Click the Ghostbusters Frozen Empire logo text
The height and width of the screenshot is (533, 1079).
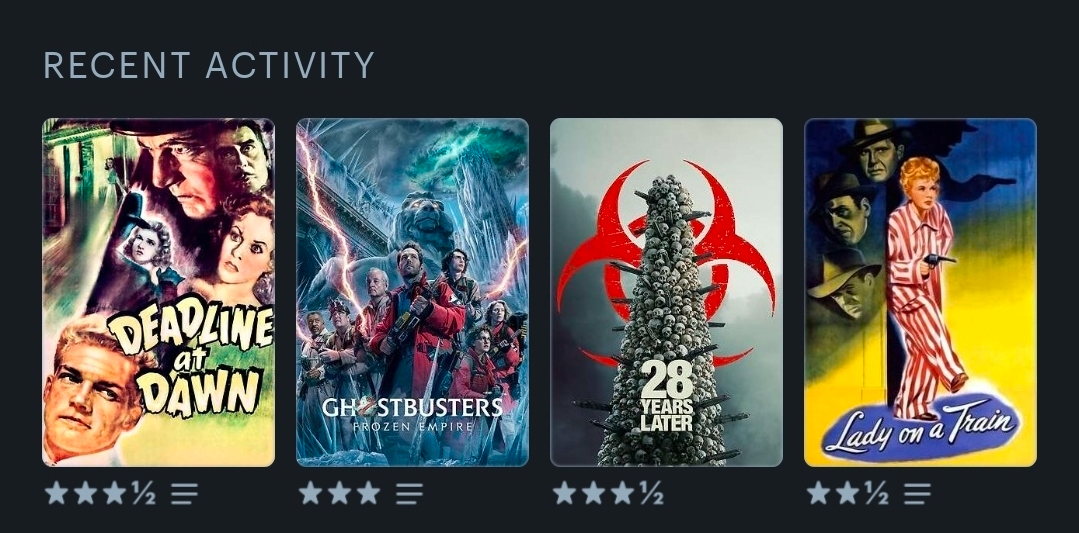[412, 413]
